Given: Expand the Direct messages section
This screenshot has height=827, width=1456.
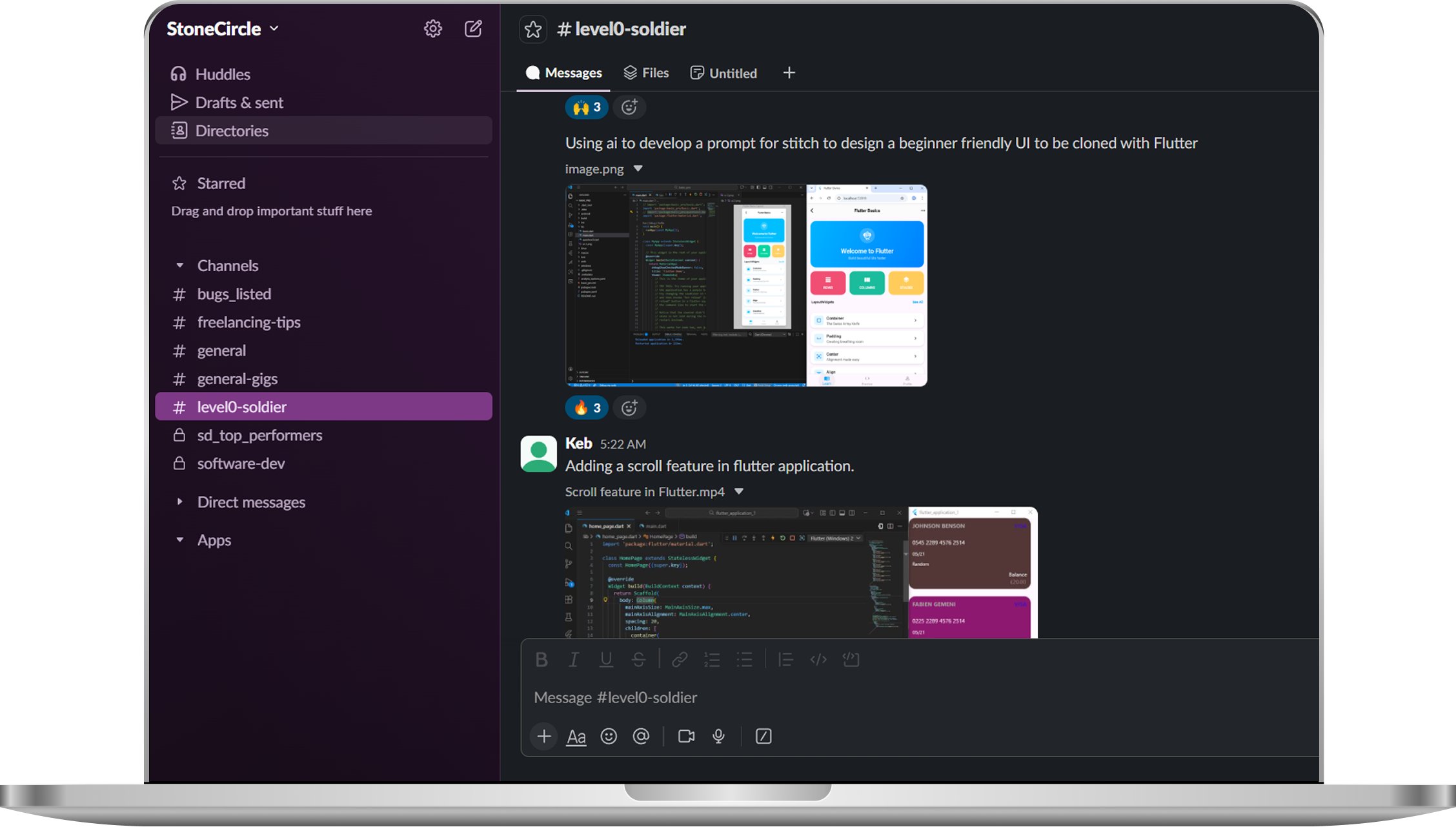Looking at the screenshot, I should pos(179,502).
